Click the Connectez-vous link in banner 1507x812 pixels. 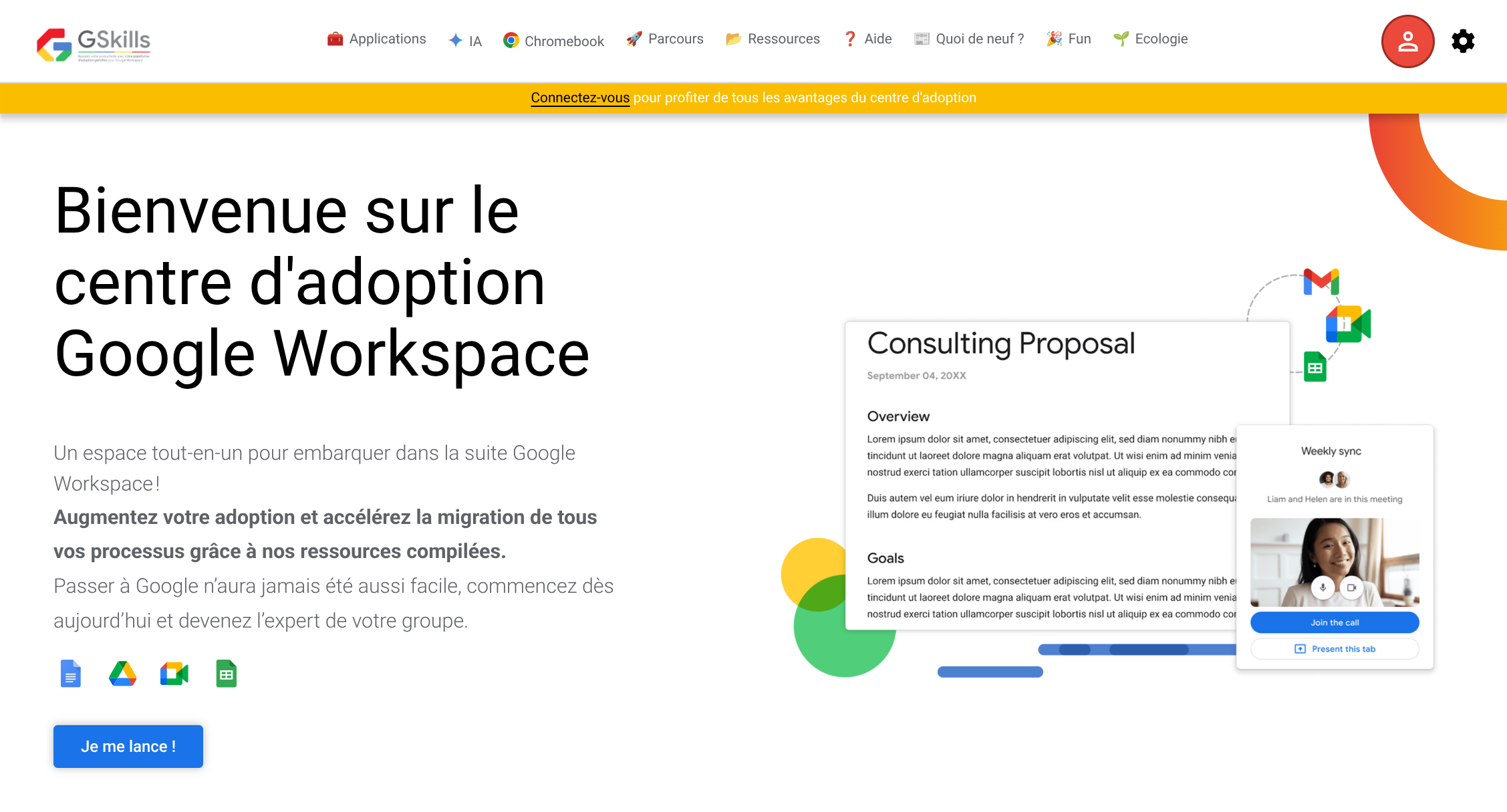click(580, 98)
